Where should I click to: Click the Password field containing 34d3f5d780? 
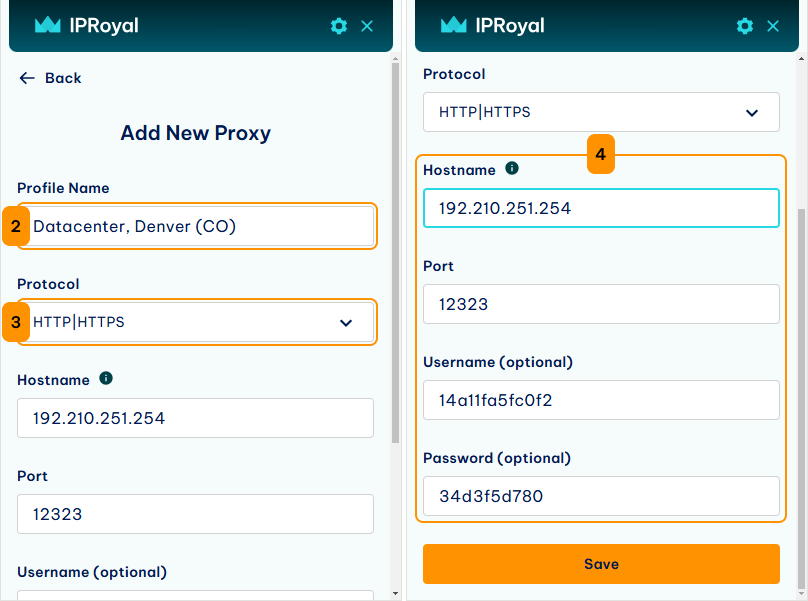[601, 496]
